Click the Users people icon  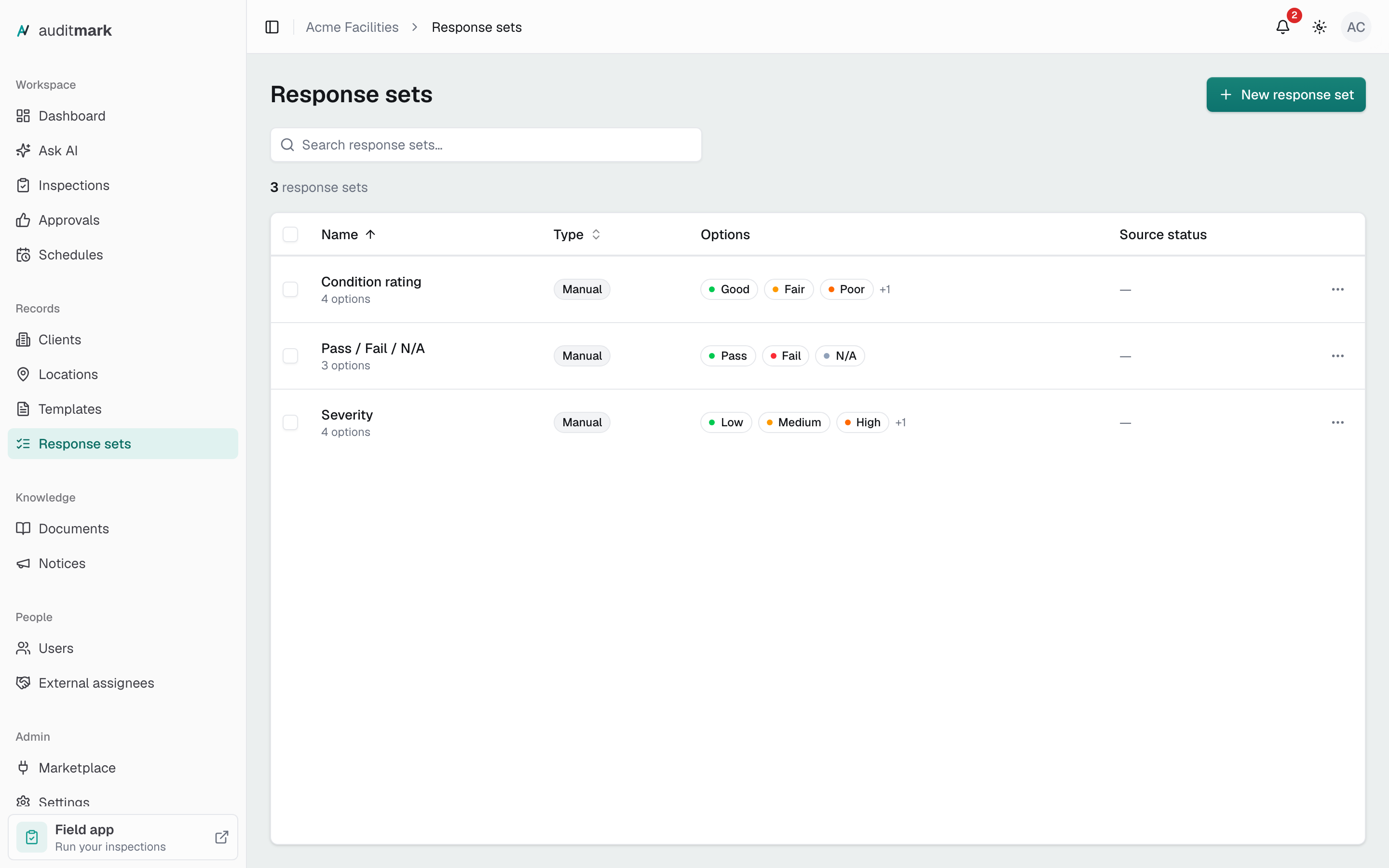click(x=23, y=648)
